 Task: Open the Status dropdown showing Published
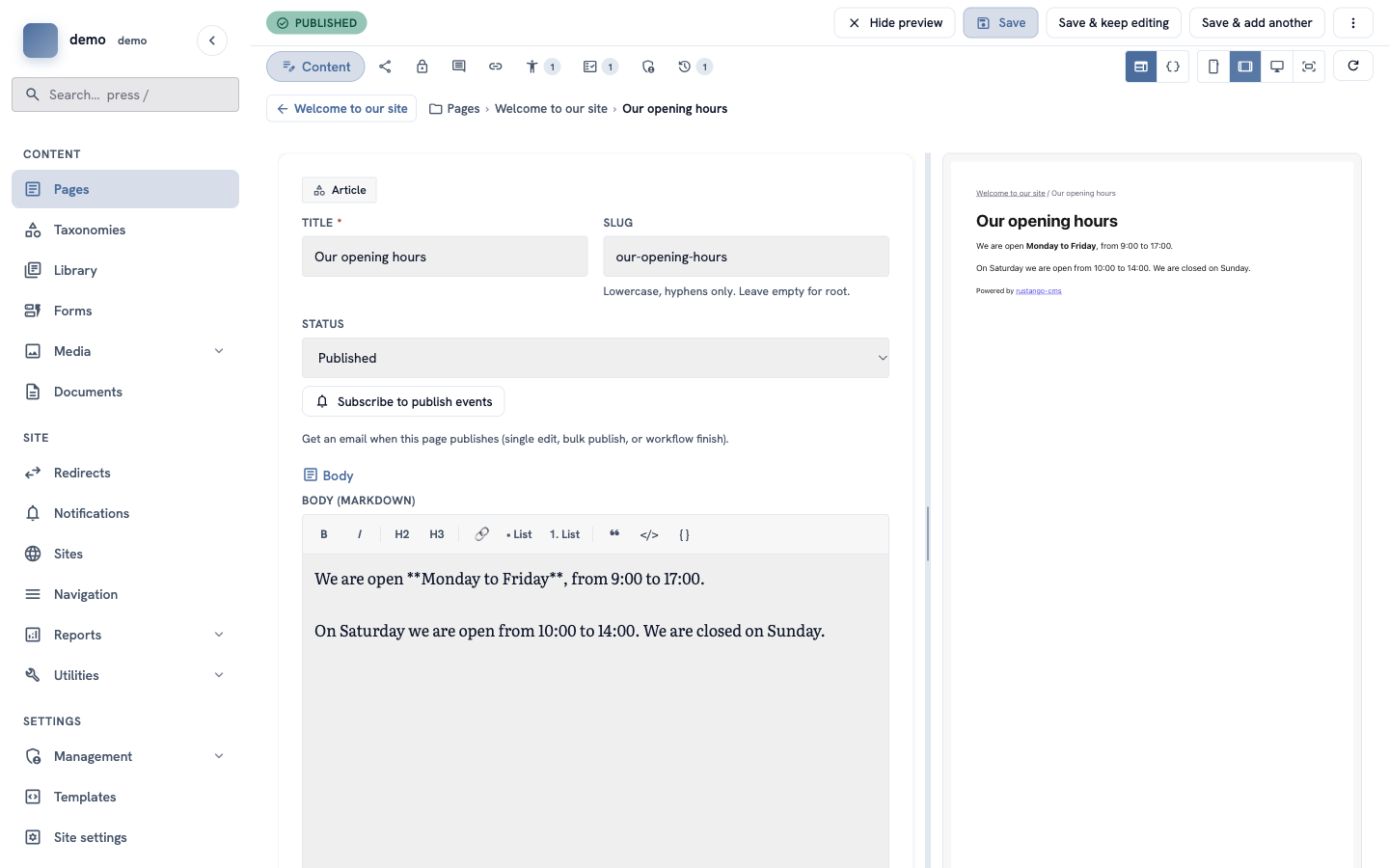(595, 358)
